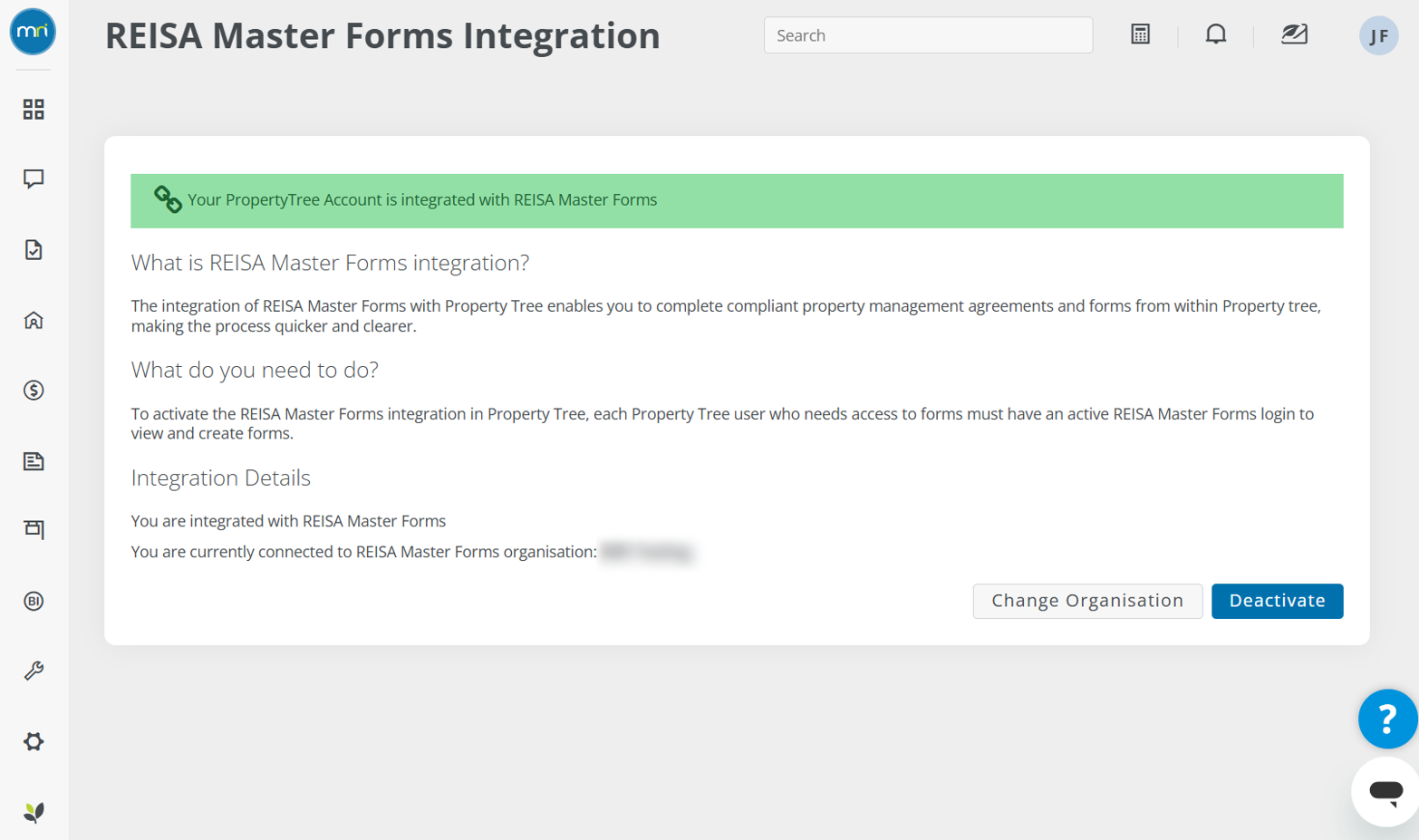Viewport: 1419px width, 840px height.
Task: Click the Change Organisation button
Action: tap(1087, 601)
